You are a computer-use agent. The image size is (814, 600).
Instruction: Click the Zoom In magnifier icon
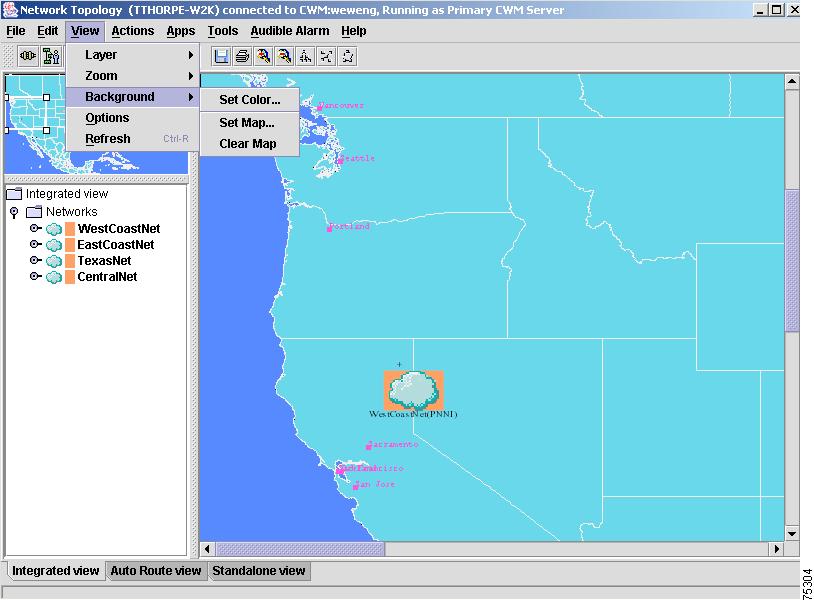tap(264, 56)
